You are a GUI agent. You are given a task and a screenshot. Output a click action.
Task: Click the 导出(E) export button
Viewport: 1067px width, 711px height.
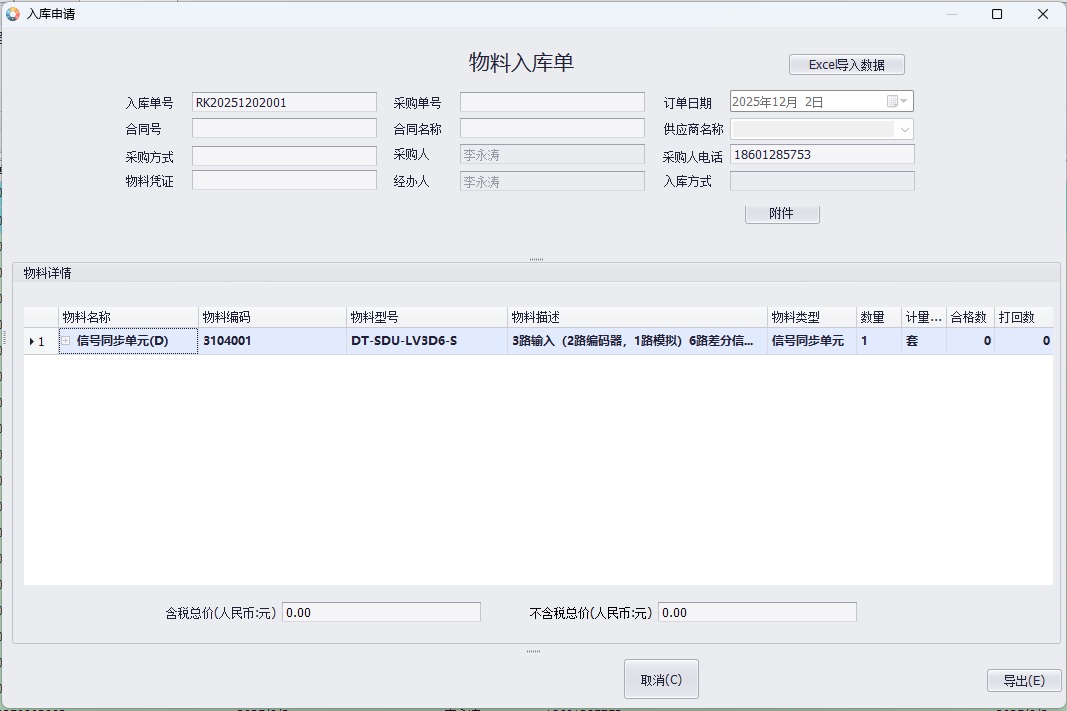1023,680
